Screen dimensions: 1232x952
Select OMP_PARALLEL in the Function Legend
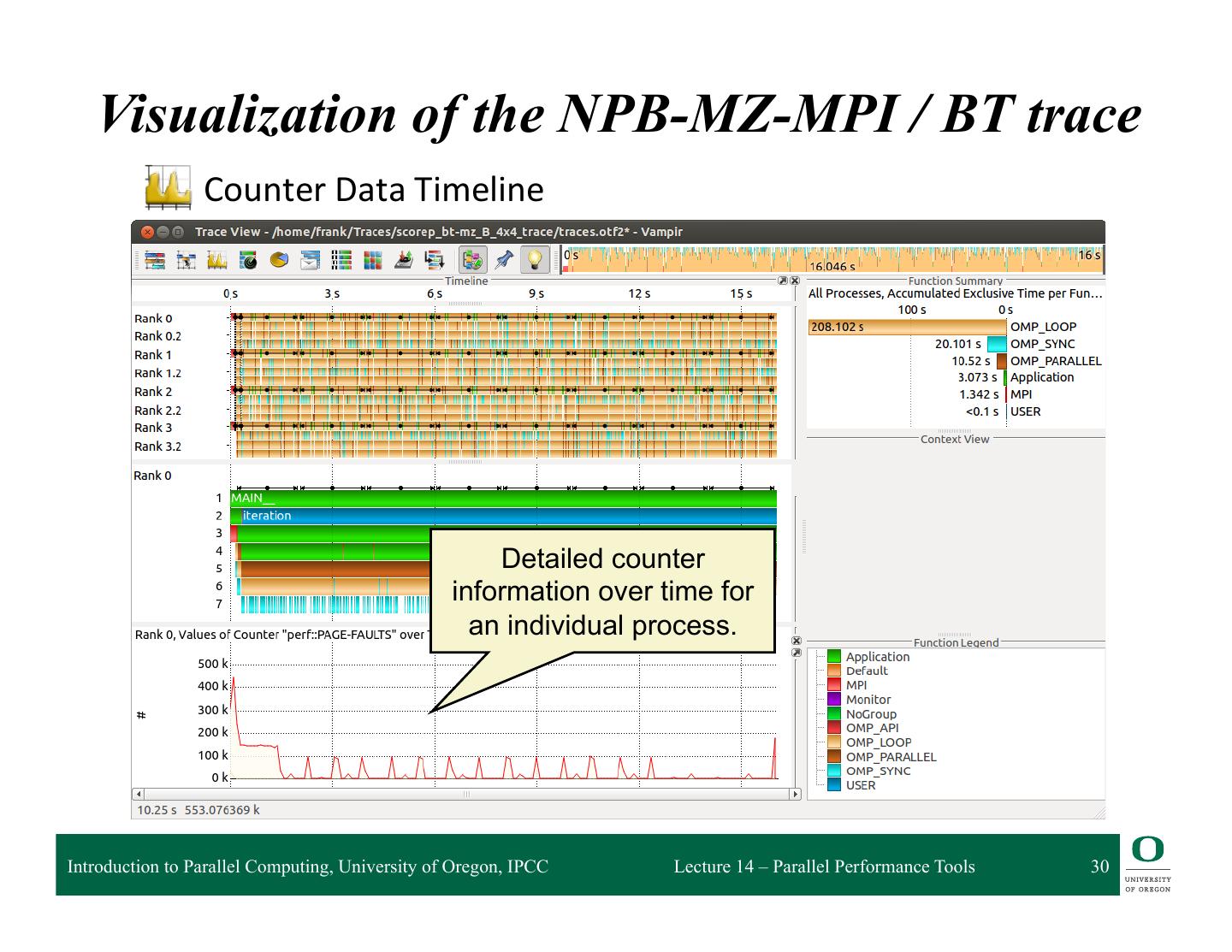click(x=891, y=757)
